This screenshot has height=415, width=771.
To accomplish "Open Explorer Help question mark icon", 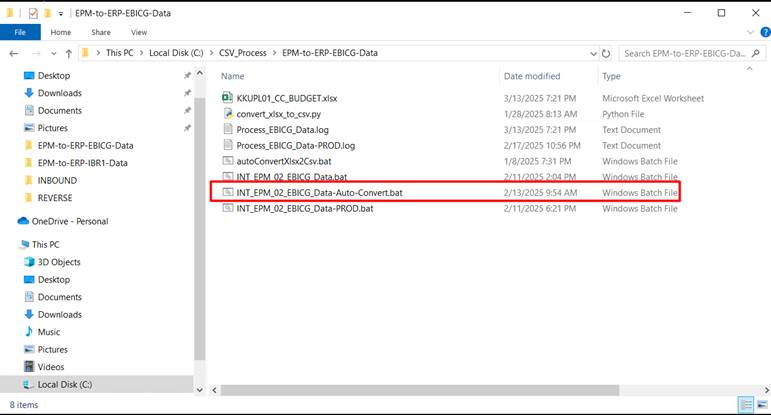I will [765, 32].
